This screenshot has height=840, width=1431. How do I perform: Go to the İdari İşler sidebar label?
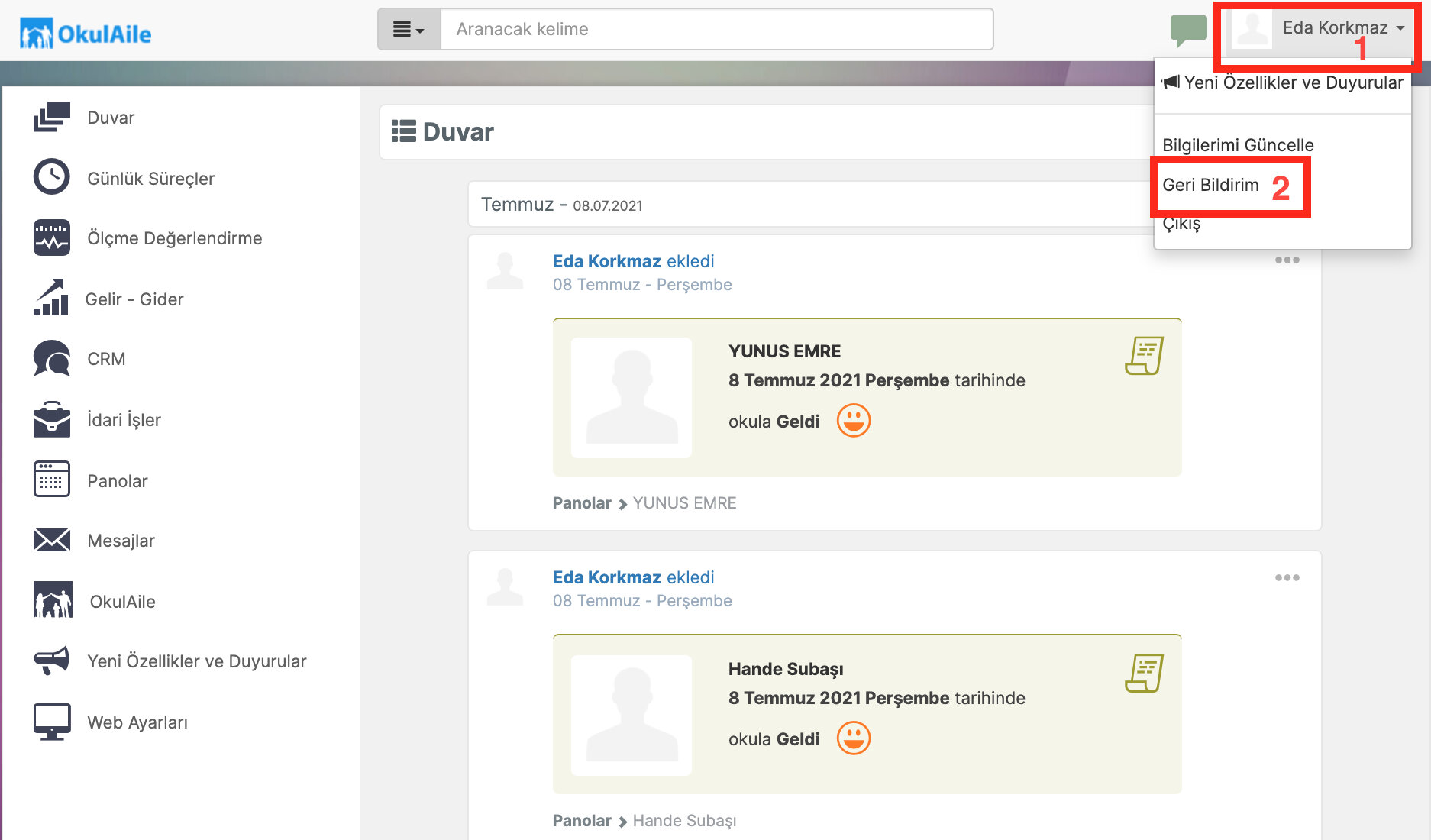(124, 420)
